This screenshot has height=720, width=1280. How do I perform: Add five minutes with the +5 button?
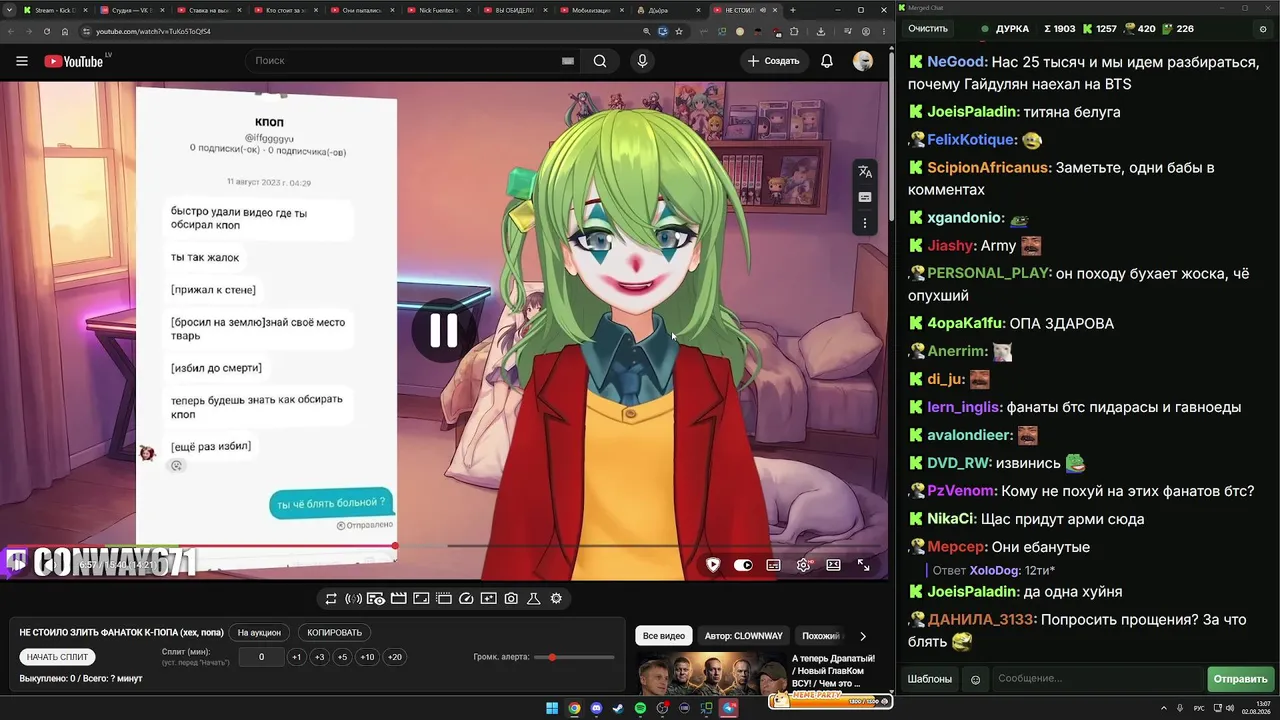point(342,657)
